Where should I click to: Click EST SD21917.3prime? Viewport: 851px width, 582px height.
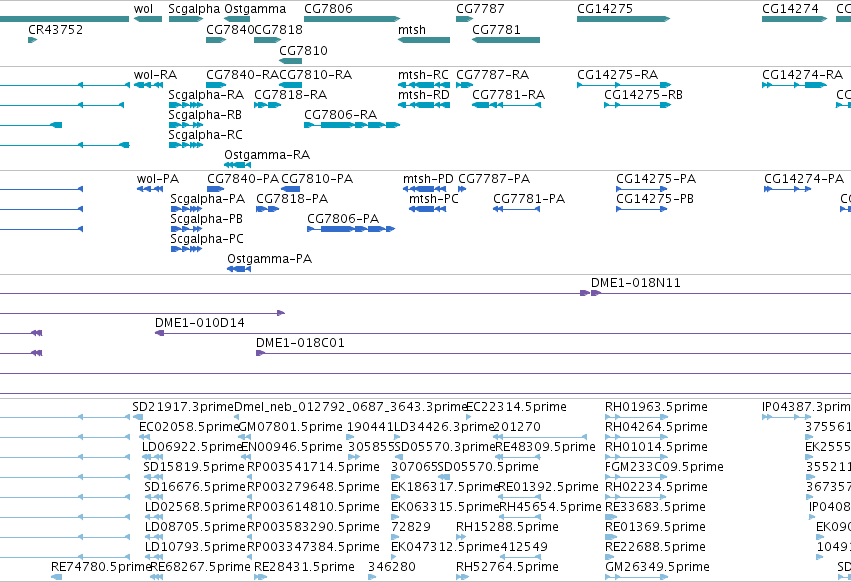pyautogui.click(x=183, y=407)
